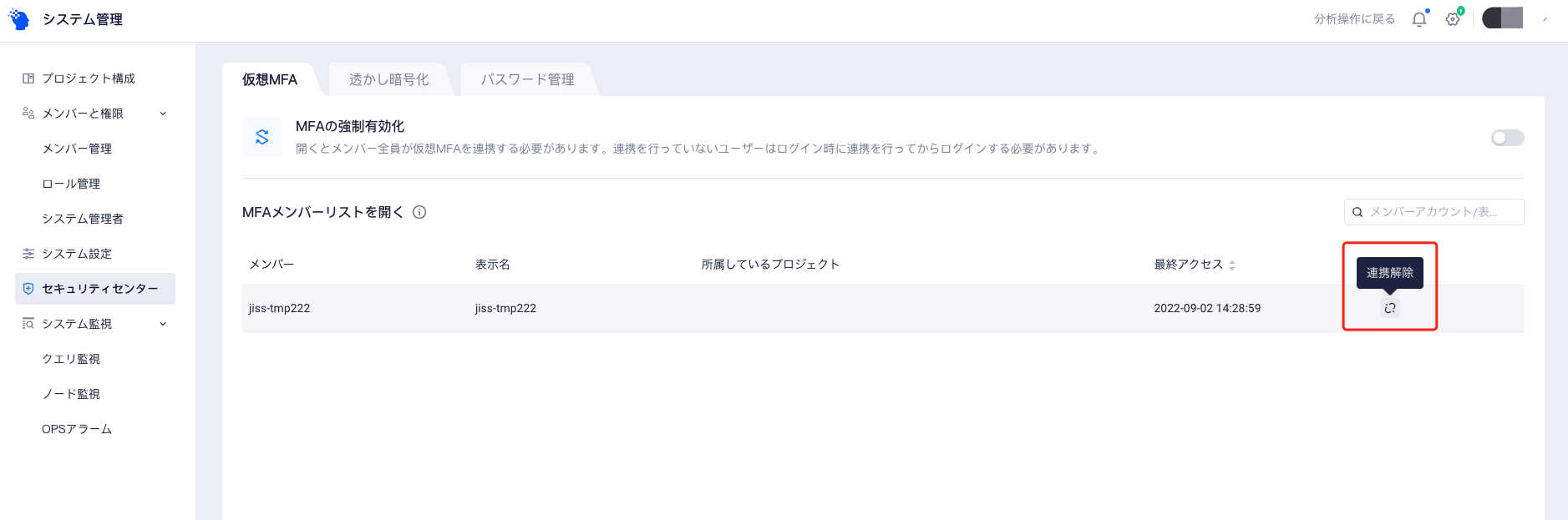Screen dimensions: 1568x520
Task: Collapse the システム監視 sidebar section
Action: [163, 324]
